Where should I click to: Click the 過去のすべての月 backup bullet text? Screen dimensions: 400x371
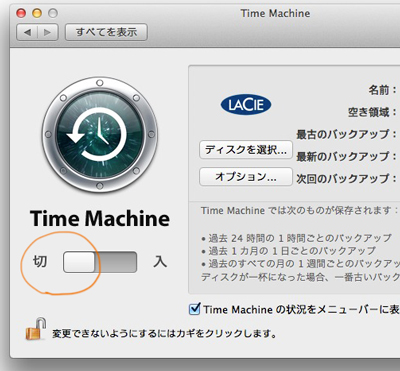[300, 264]
